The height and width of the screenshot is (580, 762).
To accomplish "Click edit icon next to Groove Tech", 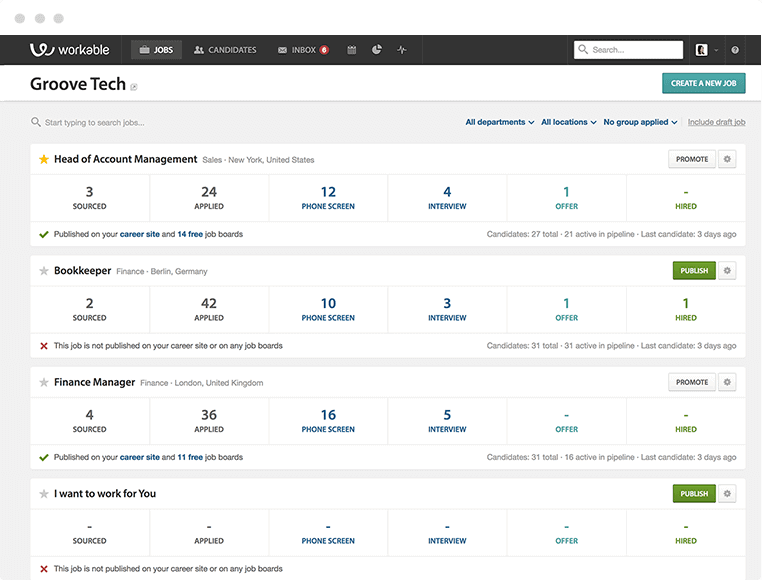I will (x=134, y=87).
